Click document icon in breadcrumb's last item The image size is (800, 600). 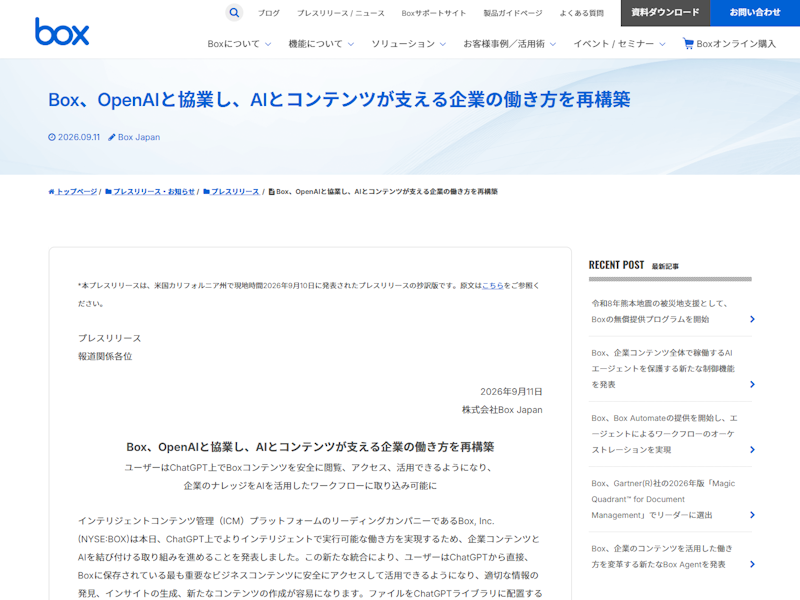271,192
